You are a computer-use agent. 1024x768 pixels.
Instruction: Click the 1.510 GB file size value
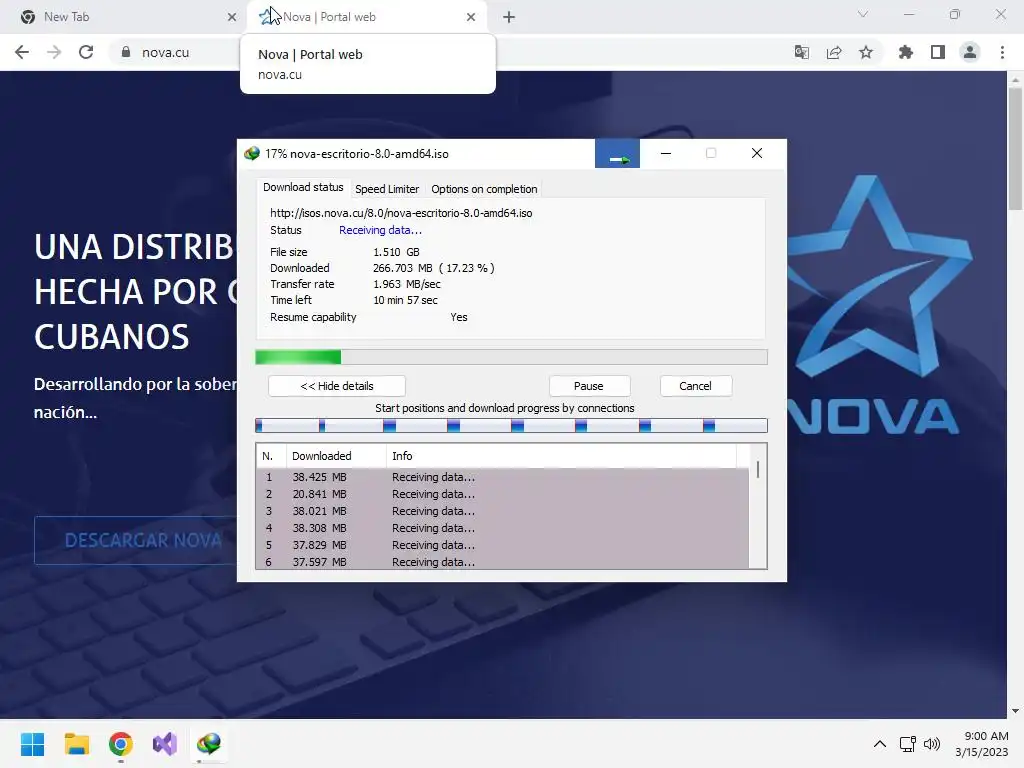point(396,252)
